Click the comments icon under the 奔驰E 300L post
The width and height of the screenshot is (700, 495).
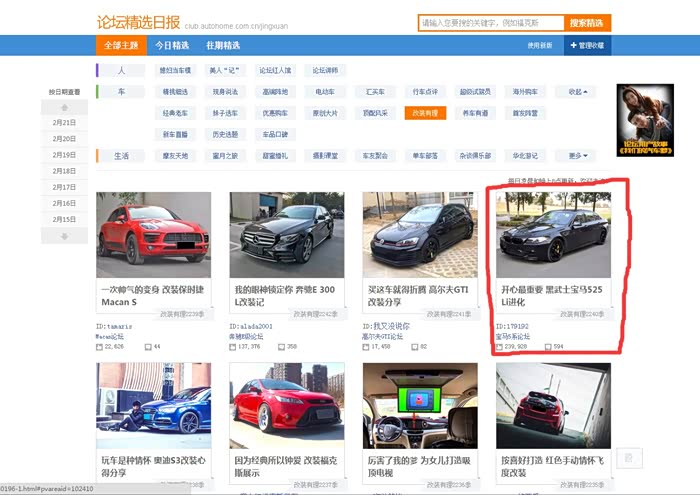[281, 347]
